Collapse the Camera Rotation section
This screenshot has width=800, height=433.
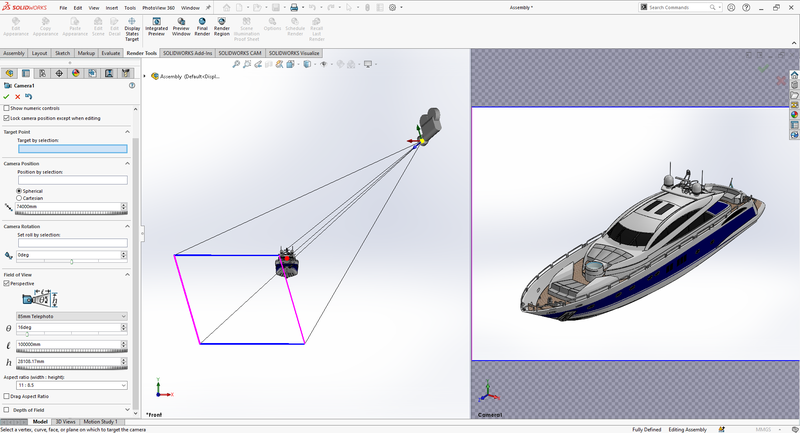[x=127, y=226]
